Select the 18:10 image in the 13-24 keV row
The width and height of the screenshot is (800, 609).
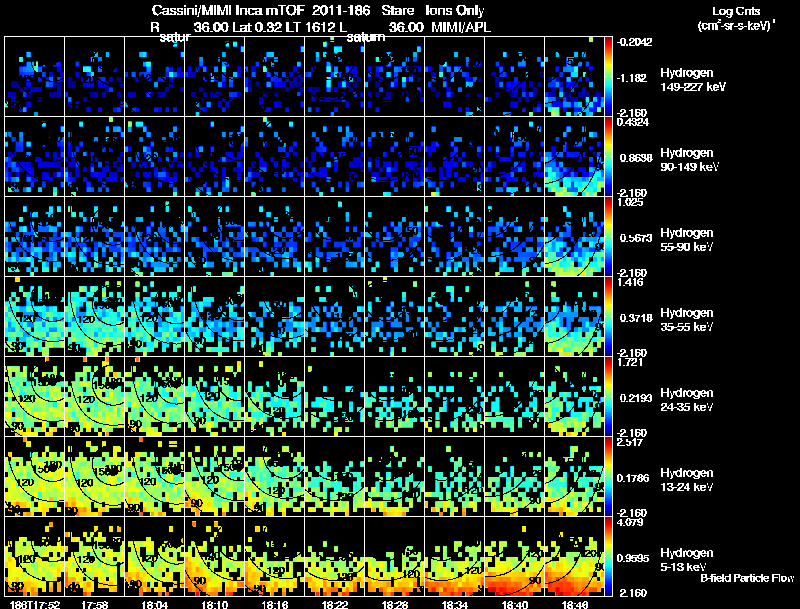[x=215, y=476]
